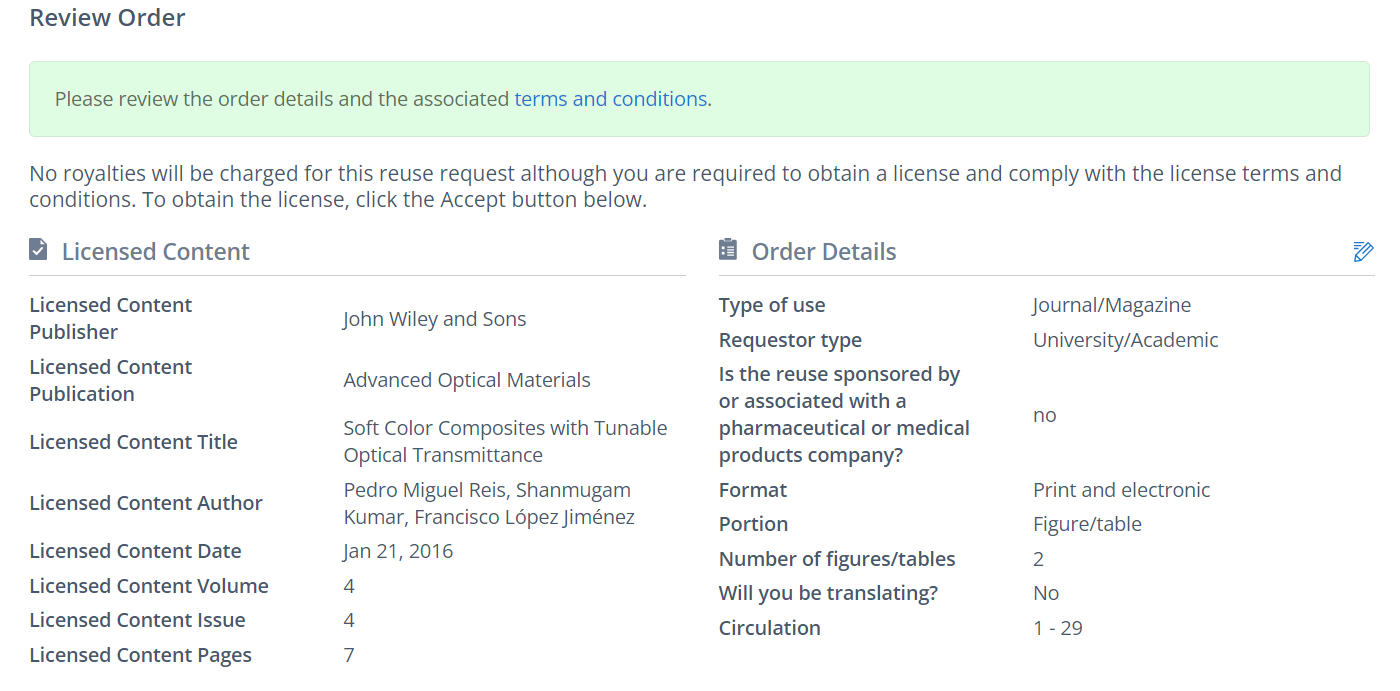The height and width of the screenshot is (691, 1400).
Task: Click the 1 - 29 circulation value
Action: pos(1057,628)
